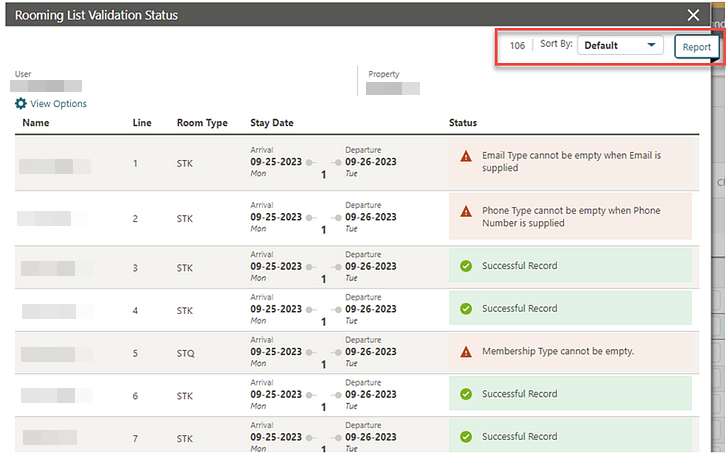Click line number 5 cell

pyautogui.click(x=135, y=354)
